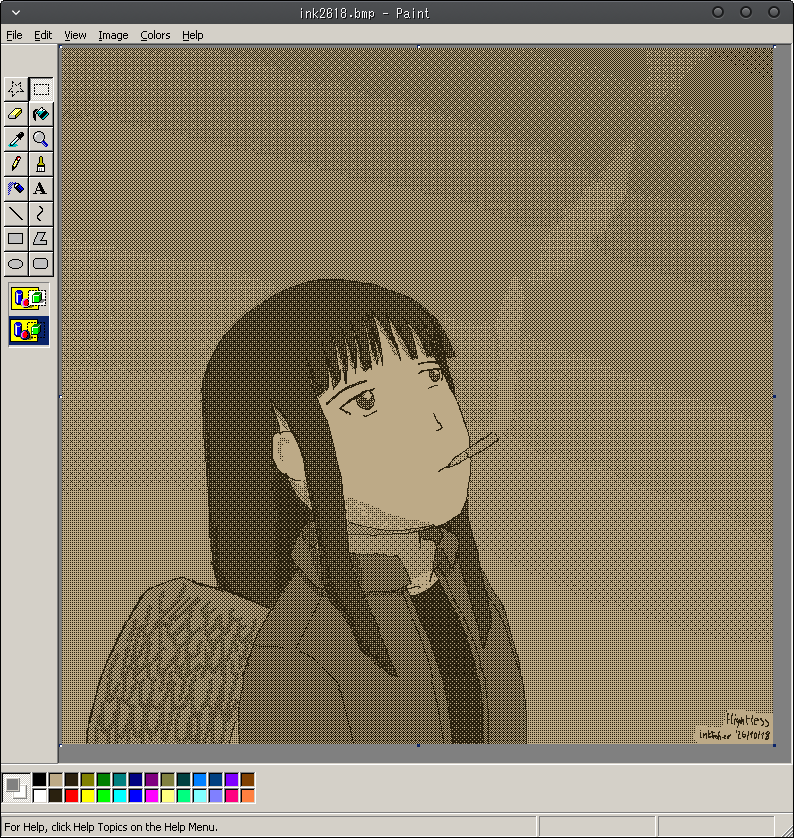
Task: Open the Edit menu
Action: coord(43,35)
